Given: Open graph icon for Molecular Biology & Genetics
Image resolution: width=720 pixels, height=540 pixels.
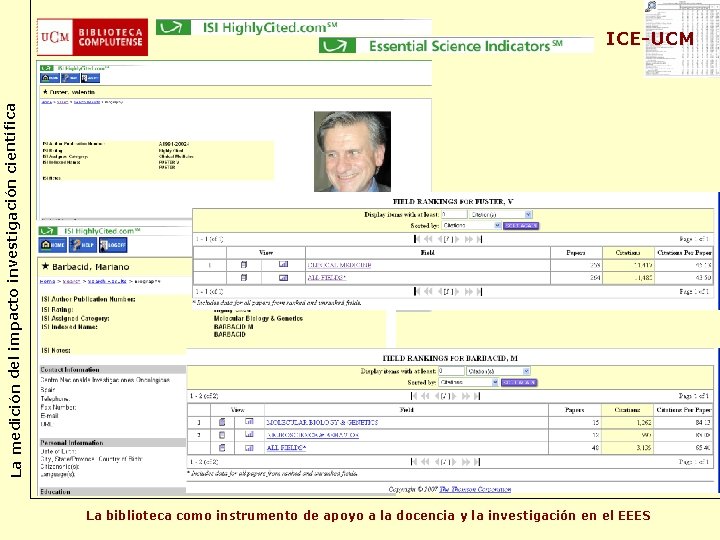Looking at the screenshot, I should tap(249, 422).
